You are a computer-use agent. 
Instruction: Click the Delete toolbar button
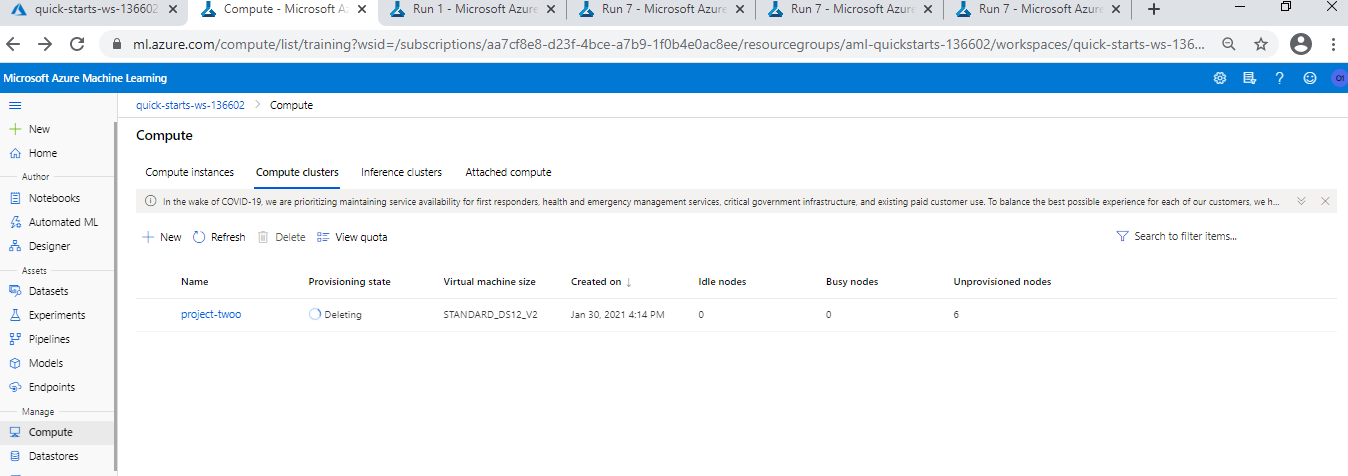[x=281, y=237]
